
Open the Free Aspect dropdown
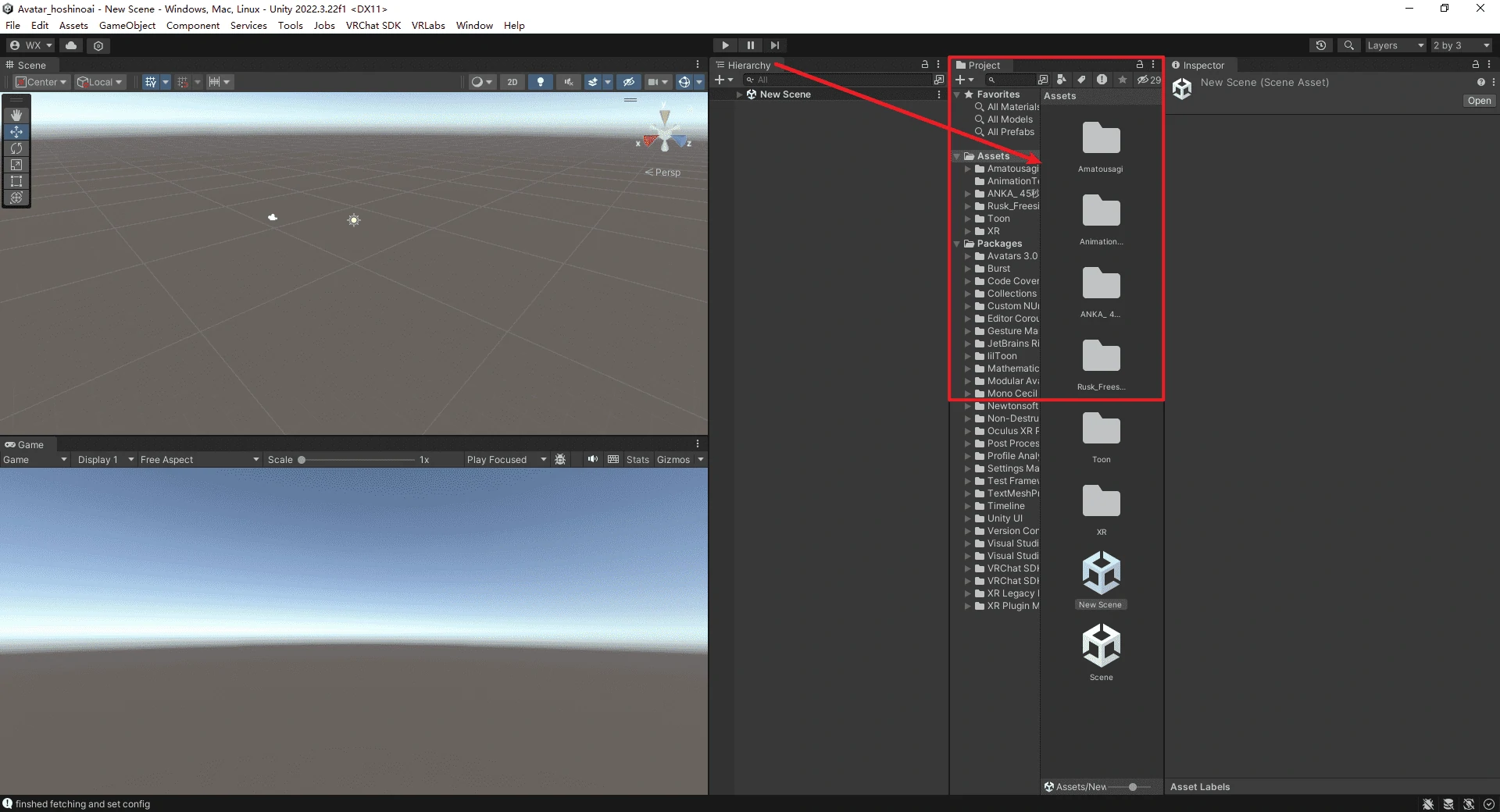(198, 460)
